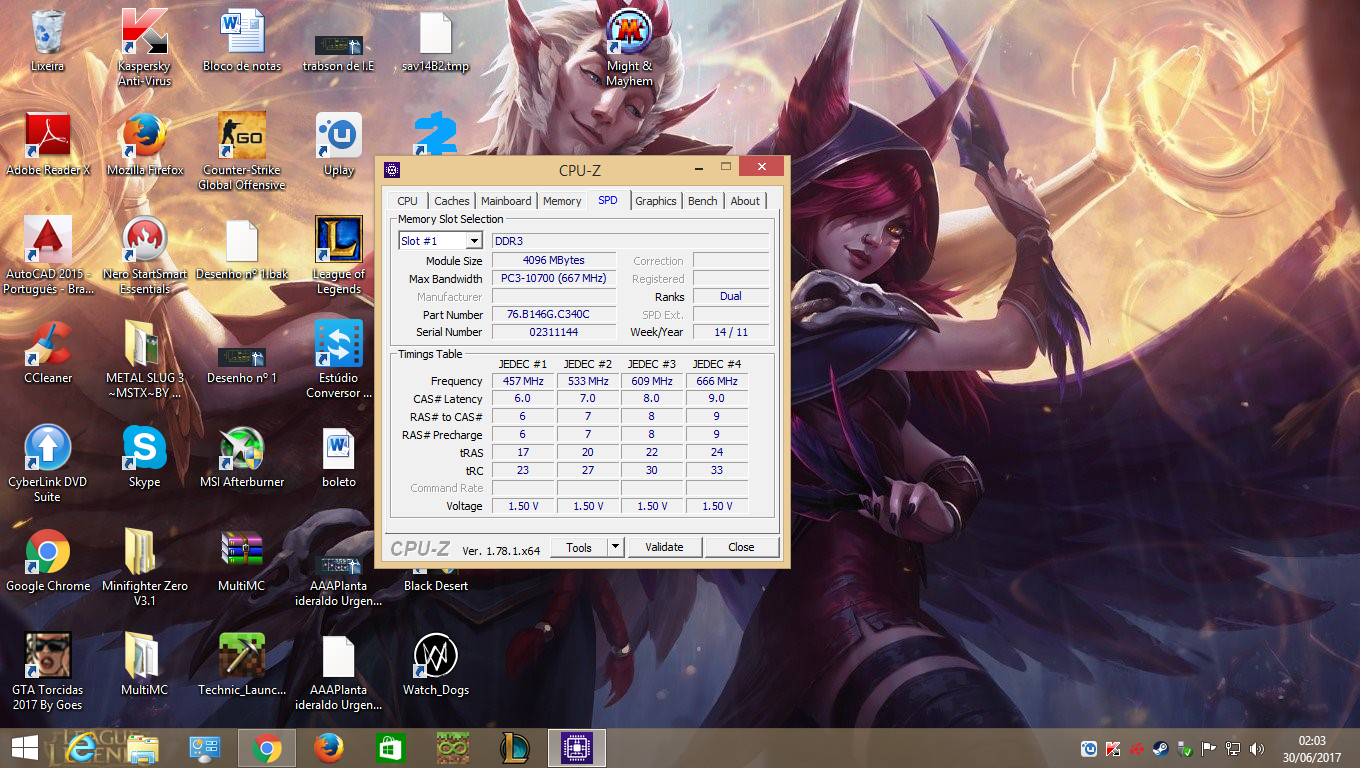Switch to the Mainboard tab

(x=506, y=201)
